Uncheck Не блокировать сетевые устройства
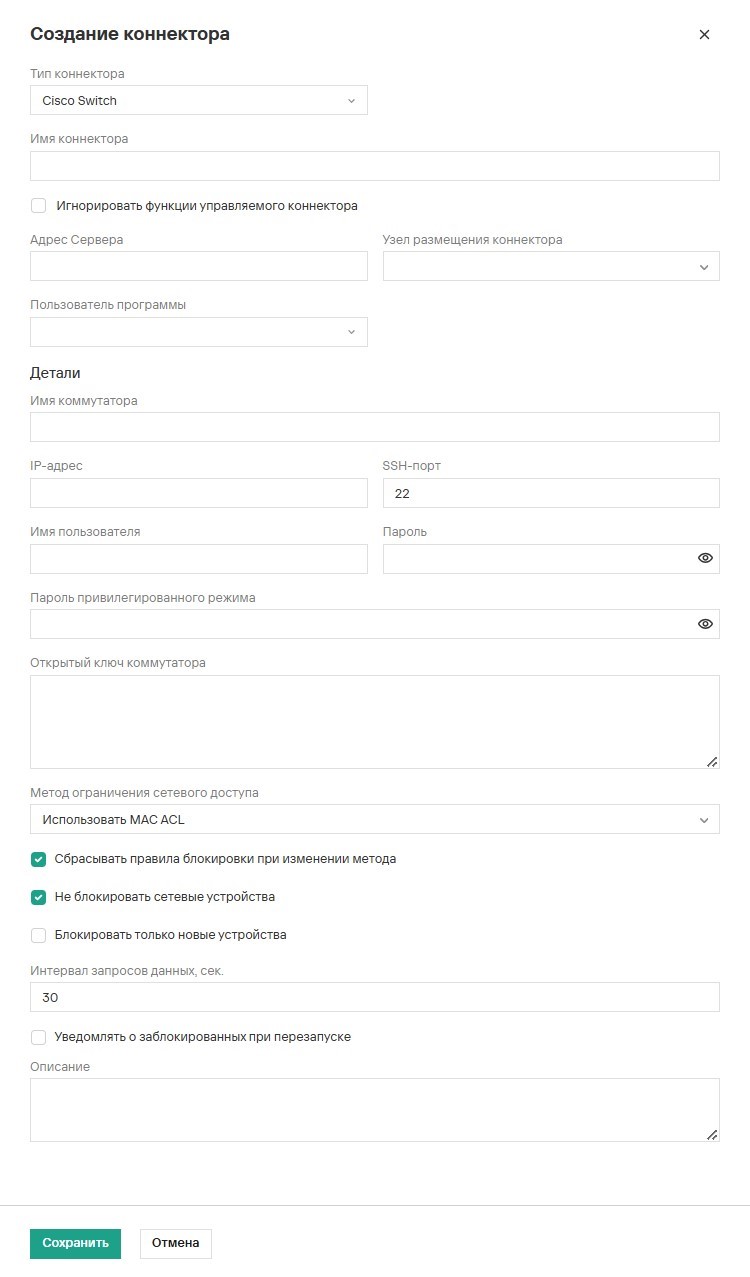This screenshot has height=1277, width=750. (x=39, y=897)
